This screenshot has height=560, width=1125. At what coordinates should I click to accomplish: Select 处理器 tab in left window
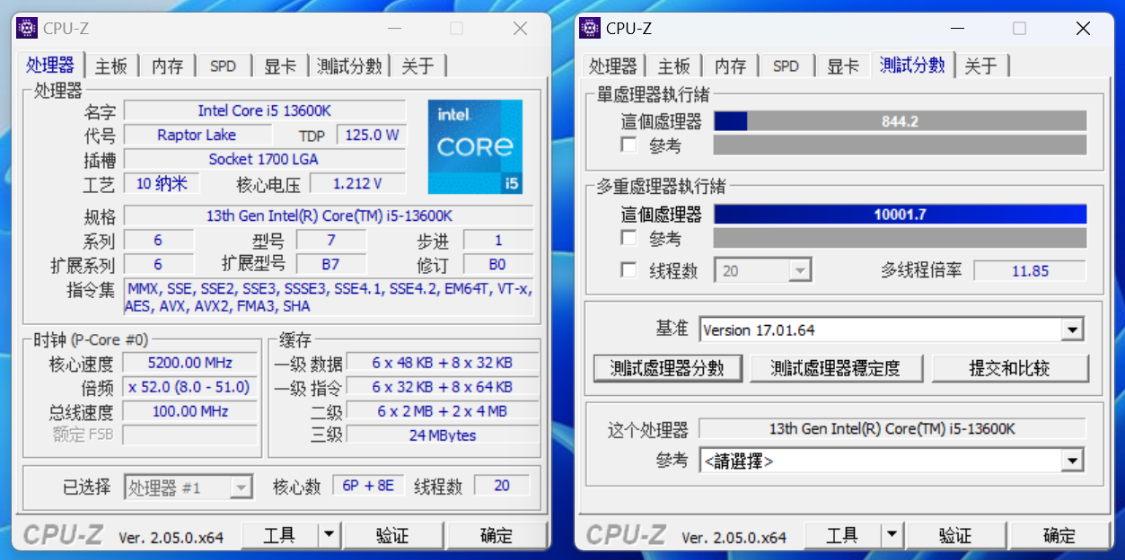(x=50, y=65)
